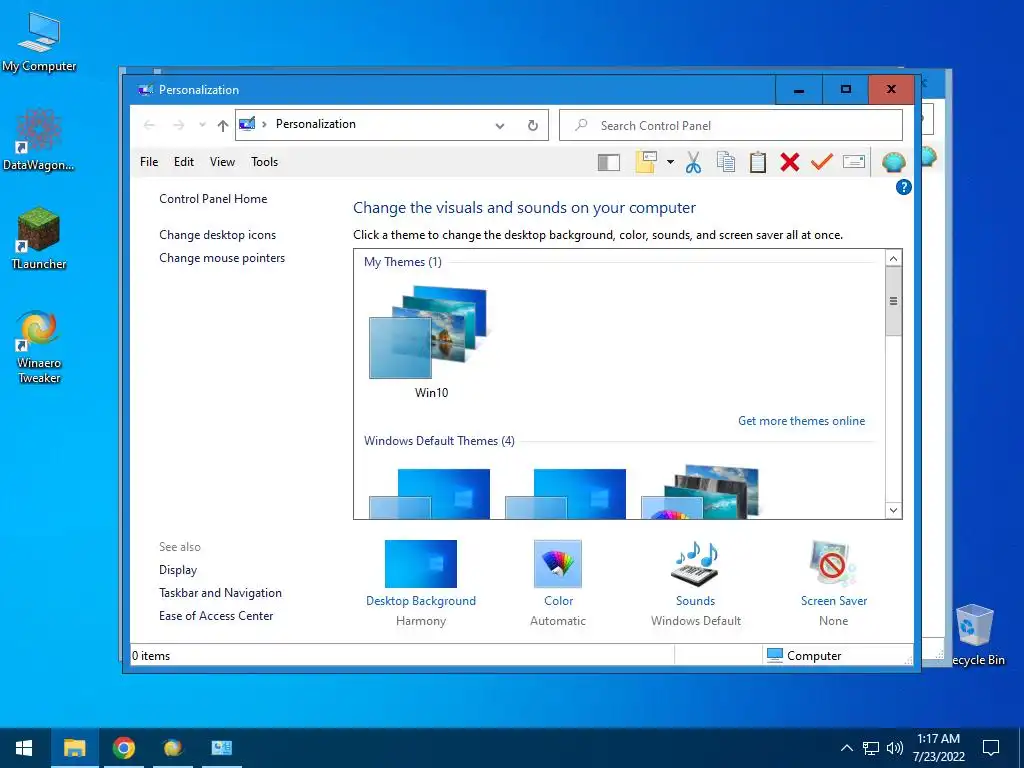This screenshot has width=1024, height=768.
Task: Click Get more themes online link
Action: click(x=801, y=421)
